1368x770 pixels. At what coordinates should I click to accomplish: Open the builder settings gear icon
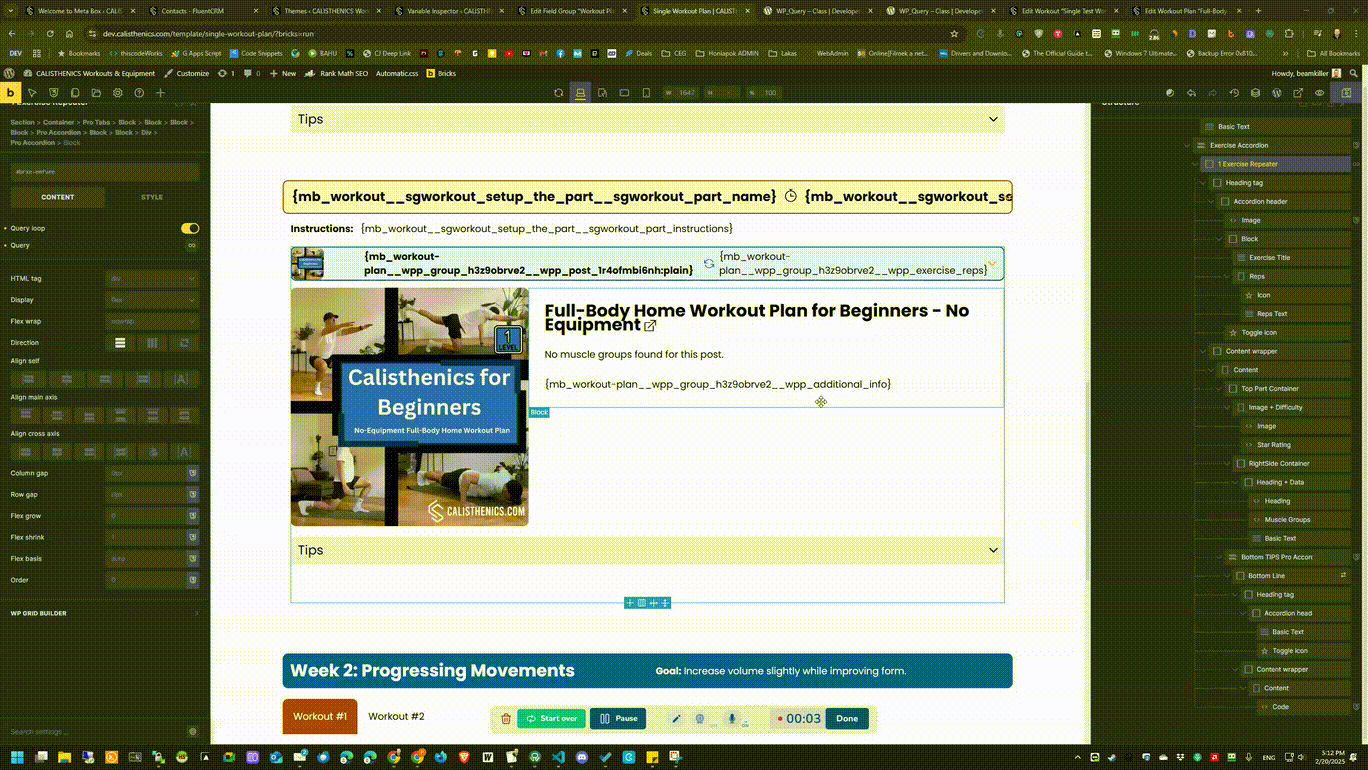point(117,93)
